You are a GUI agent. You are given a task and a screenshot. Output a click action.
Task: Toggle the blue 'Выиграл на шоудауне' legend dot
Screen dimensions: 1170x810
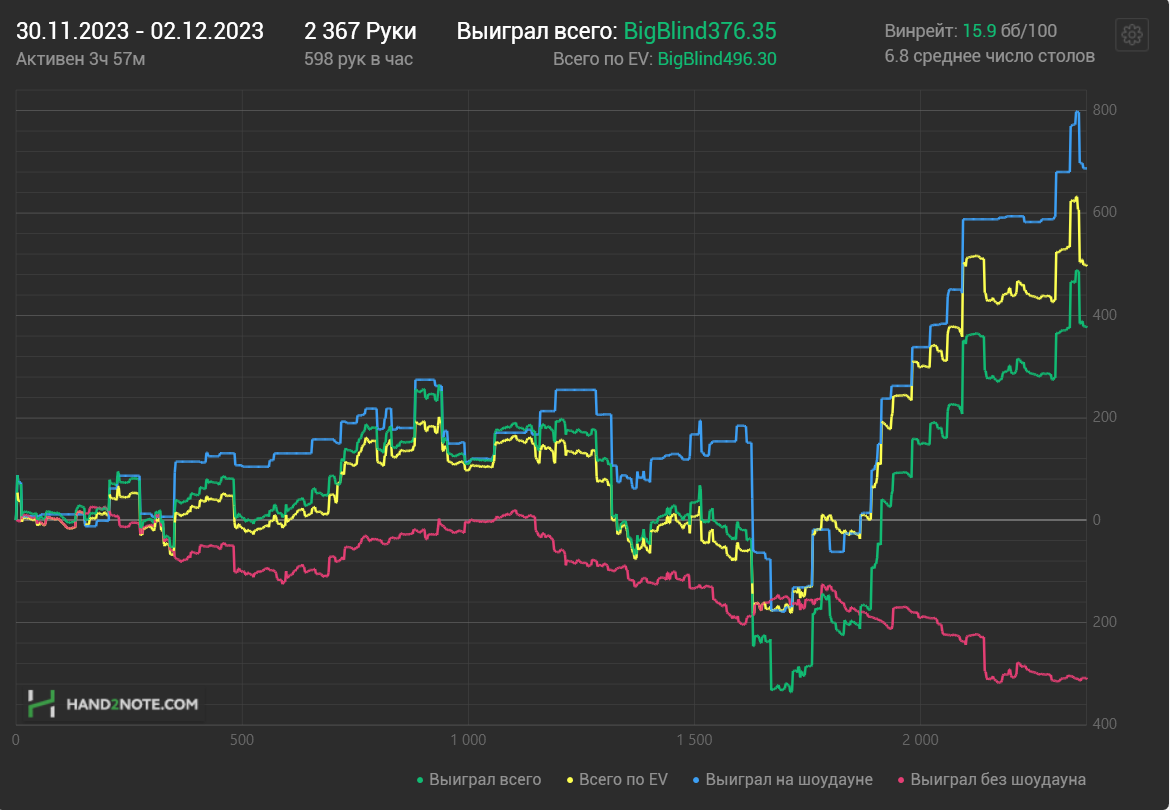tap(696, 780)
